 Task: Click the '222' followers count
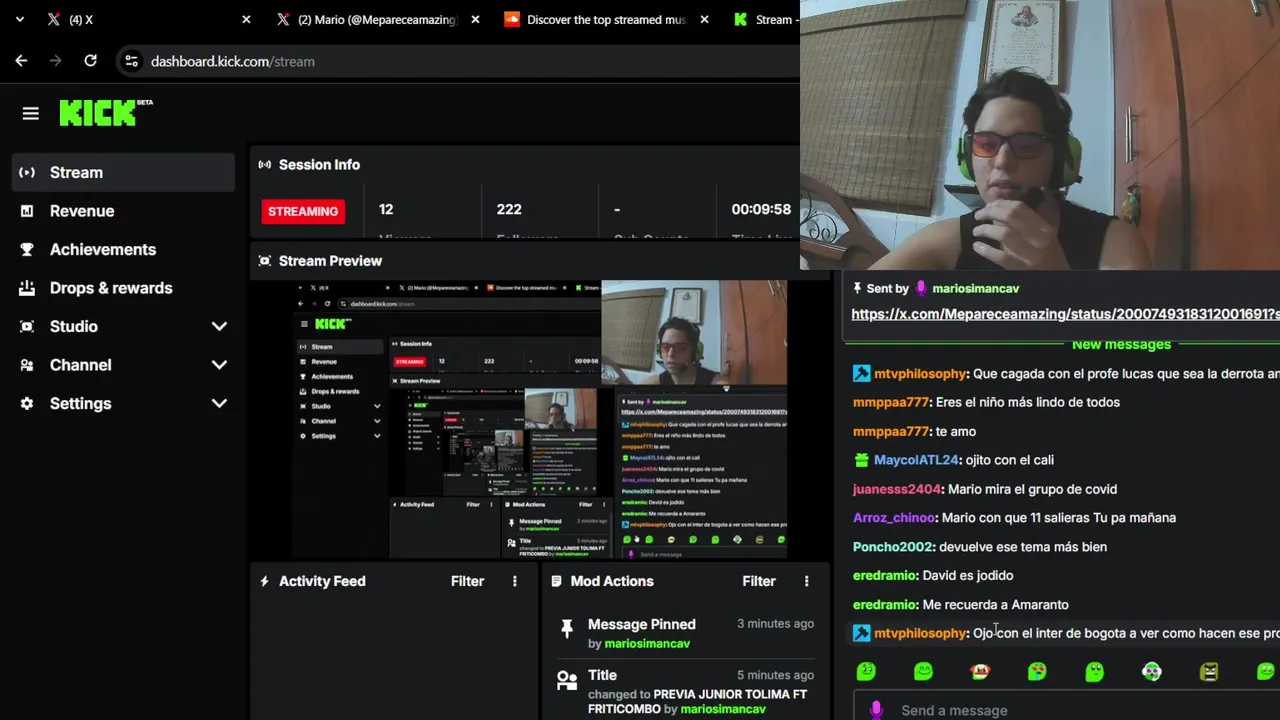(x=509, y=209)
